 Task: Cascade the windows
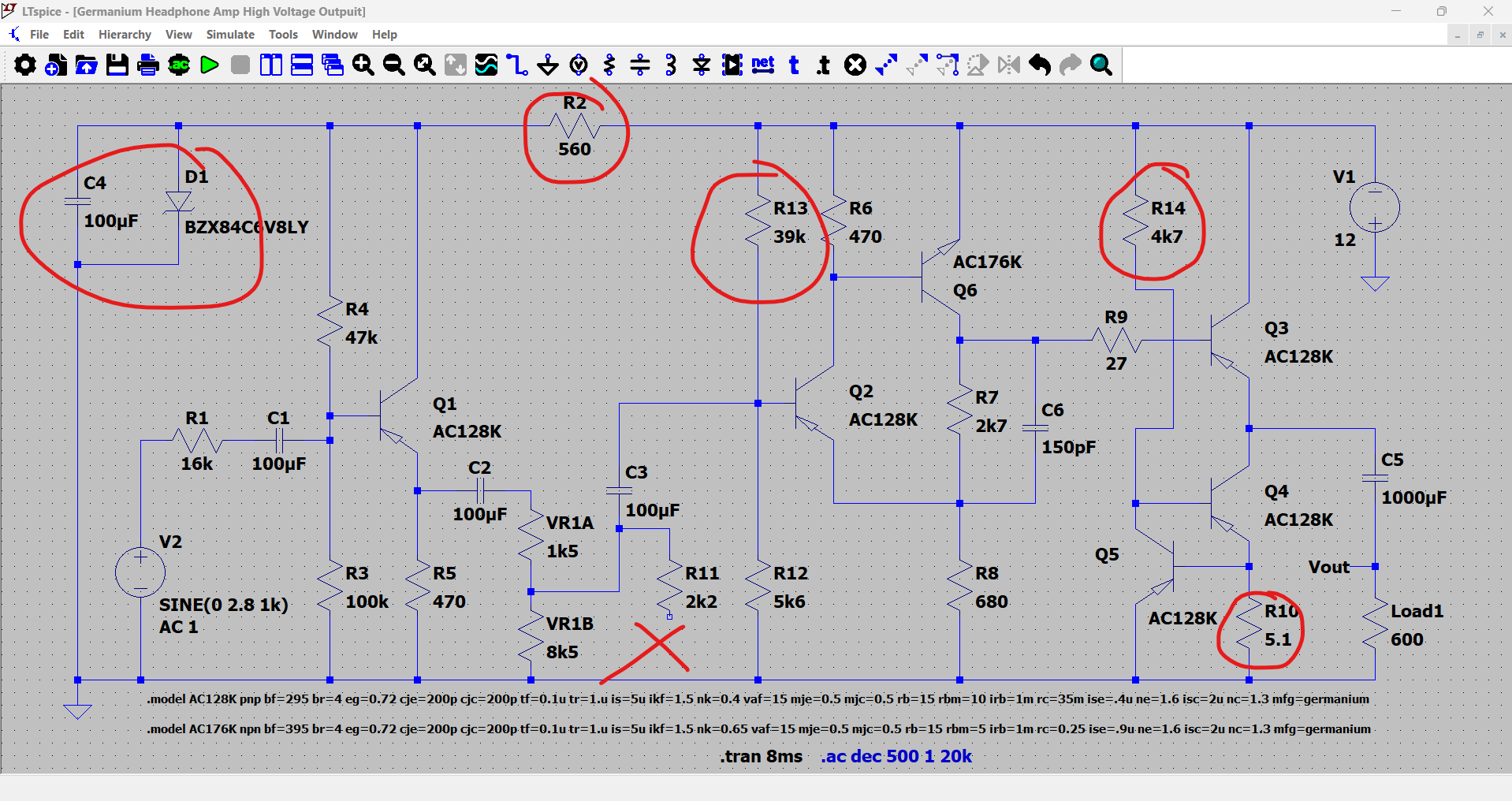(x=333, y=65)
